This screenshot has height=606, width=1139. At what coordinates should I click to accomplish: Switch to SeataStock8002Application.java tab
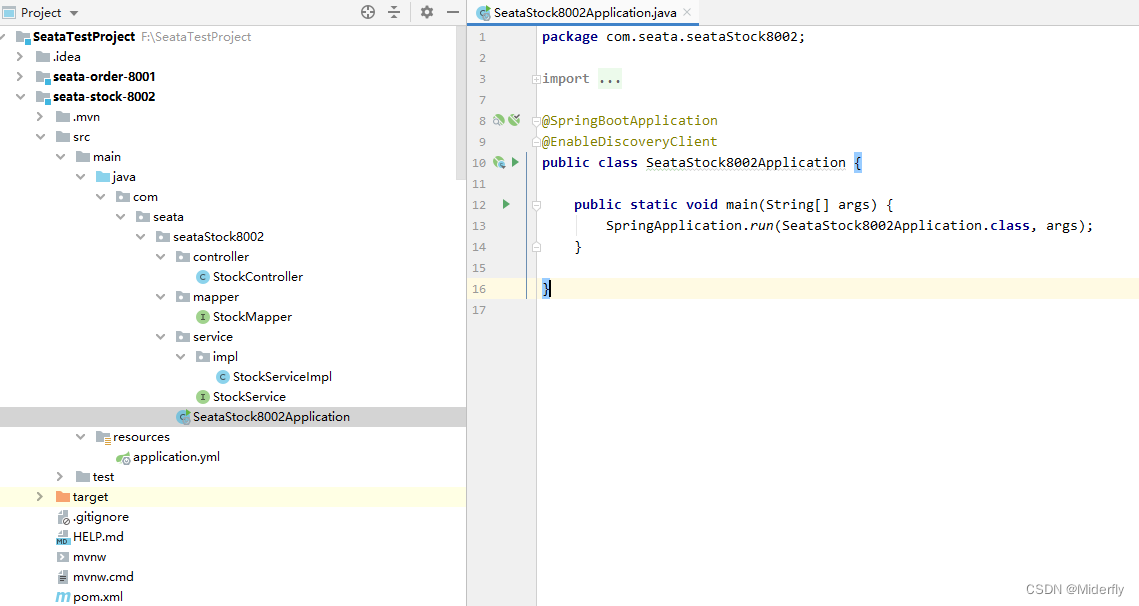(x=584, y=13)
